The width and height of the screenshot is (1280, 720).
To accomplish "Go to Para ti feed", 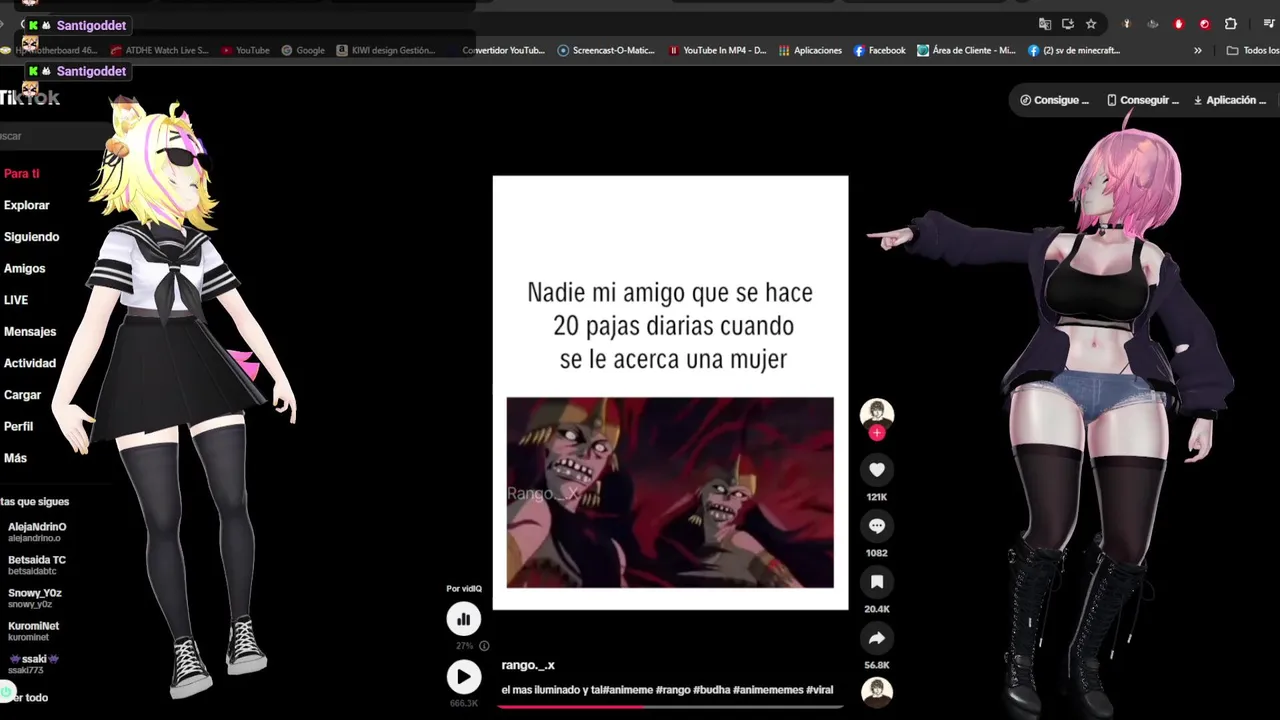I will 22,174.
